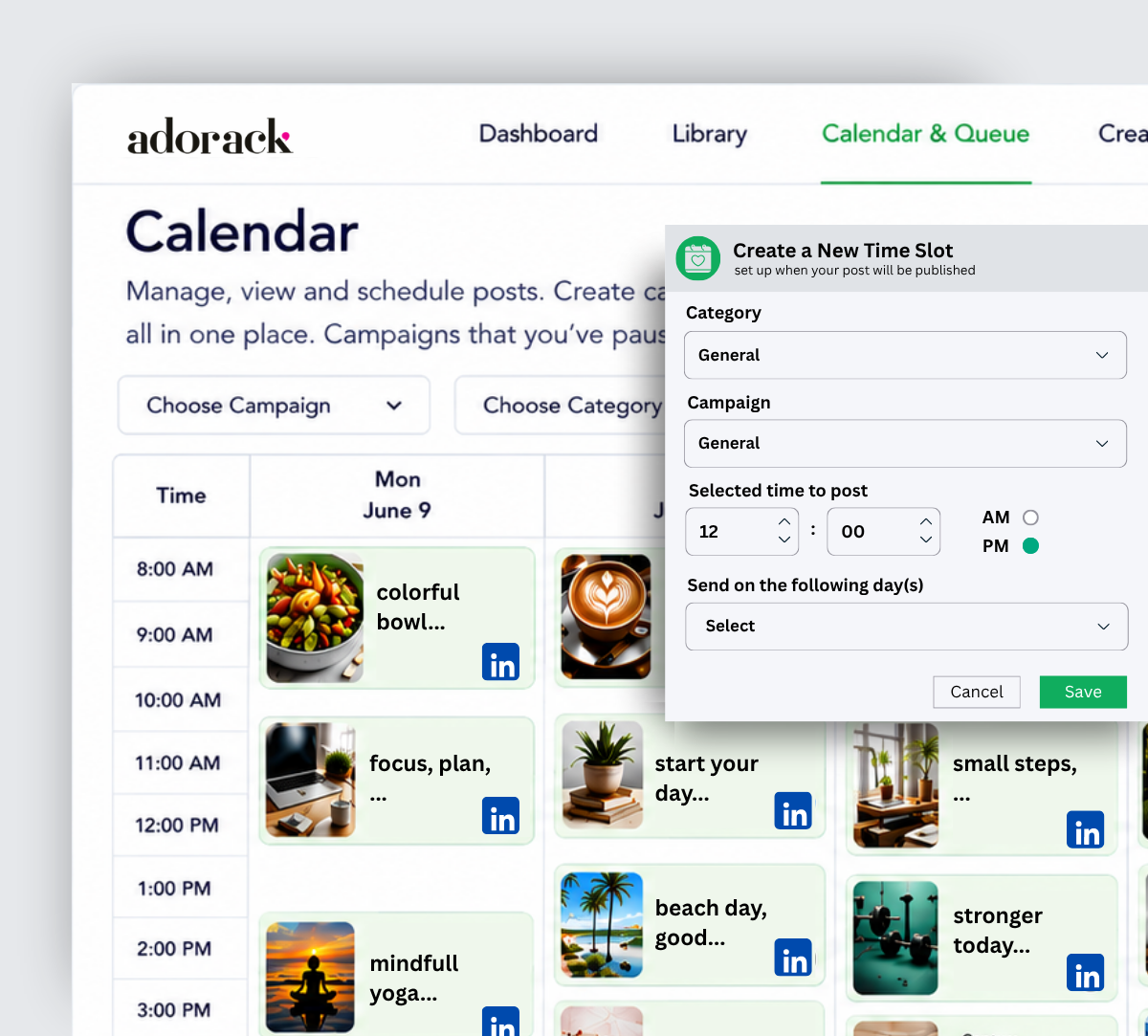Click the 'Create a New Time Slot' heading
1148x1036 pixels.
pos(843,251)
